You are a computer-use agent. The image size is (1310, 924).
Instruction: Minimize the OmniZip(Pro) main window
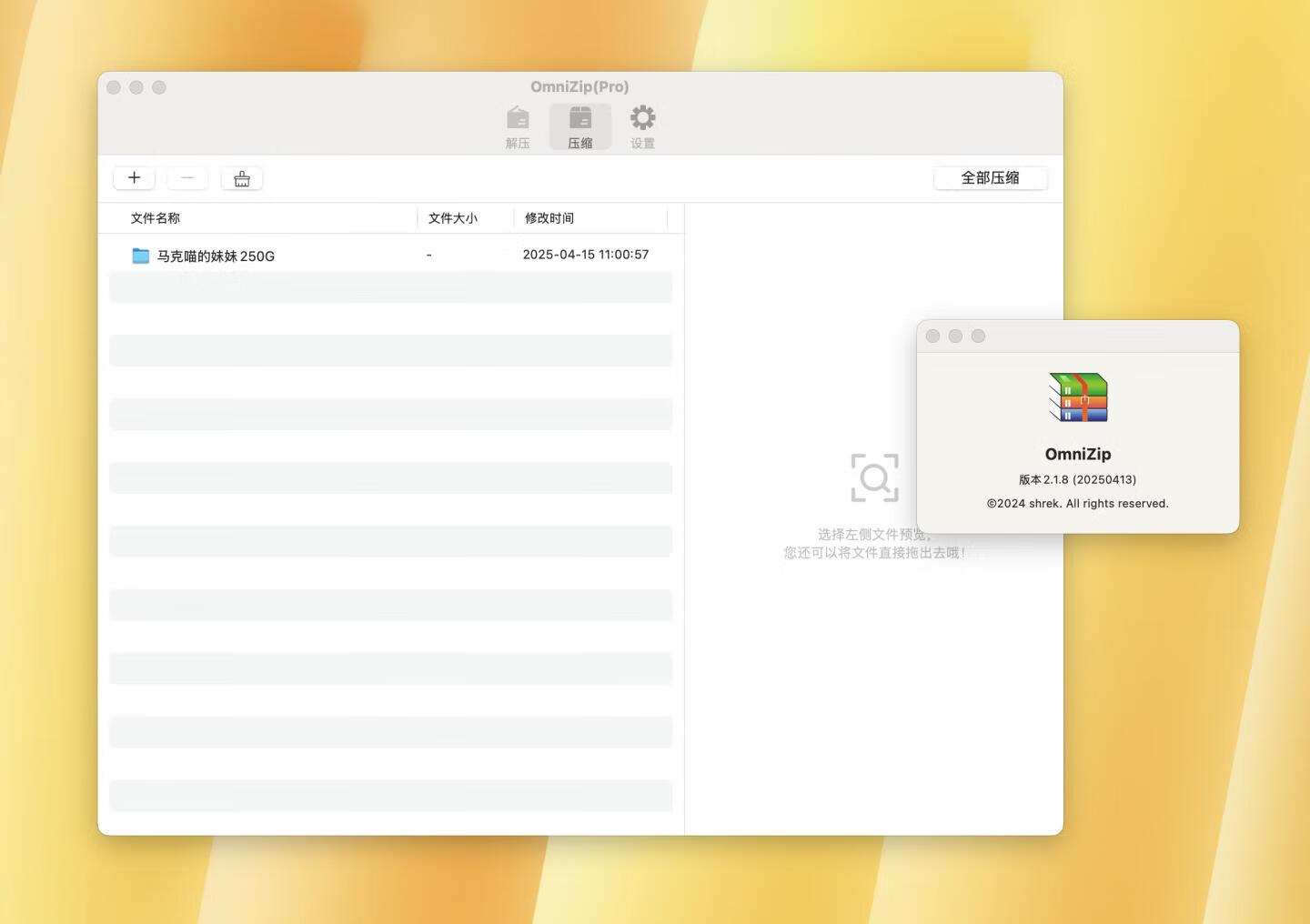136,87
